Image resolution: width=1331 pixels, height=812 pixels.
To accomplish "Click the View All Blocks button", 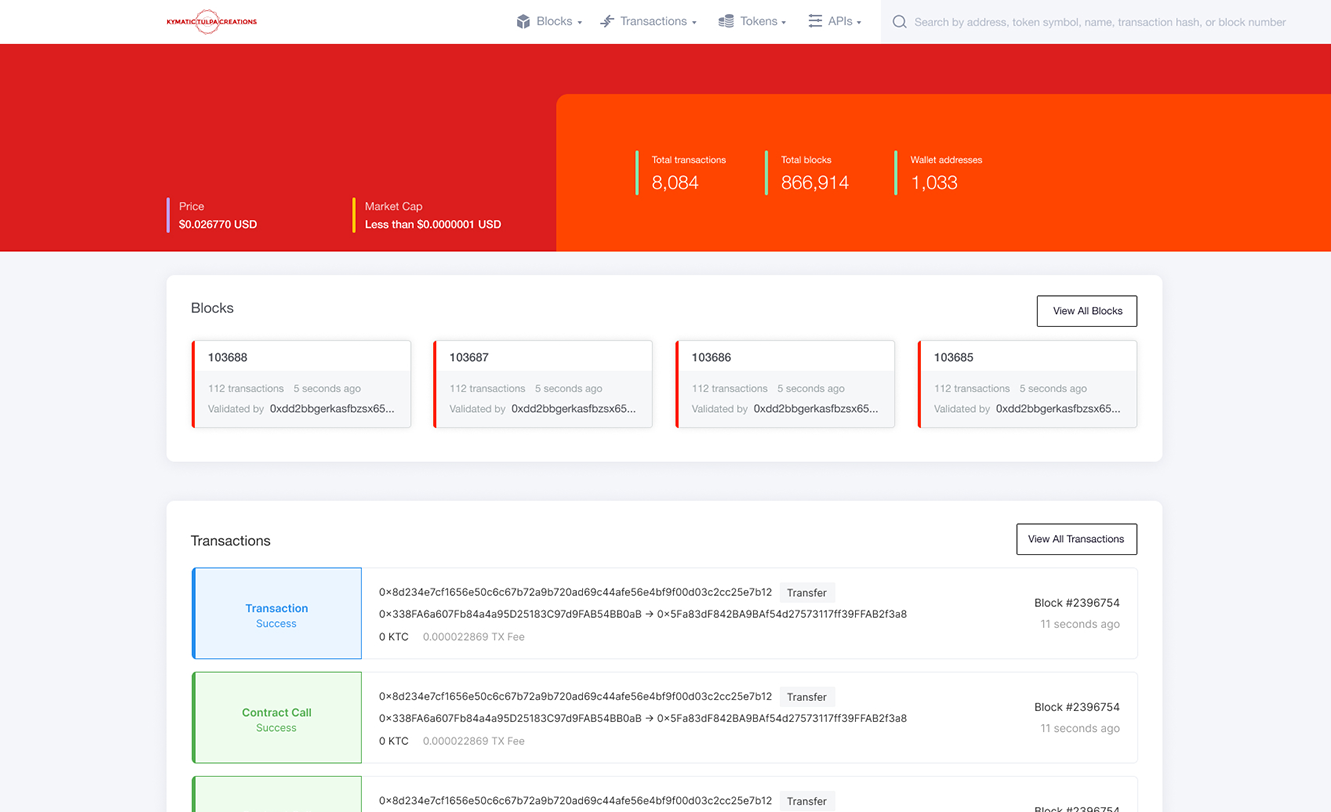I will [1087, 311].
